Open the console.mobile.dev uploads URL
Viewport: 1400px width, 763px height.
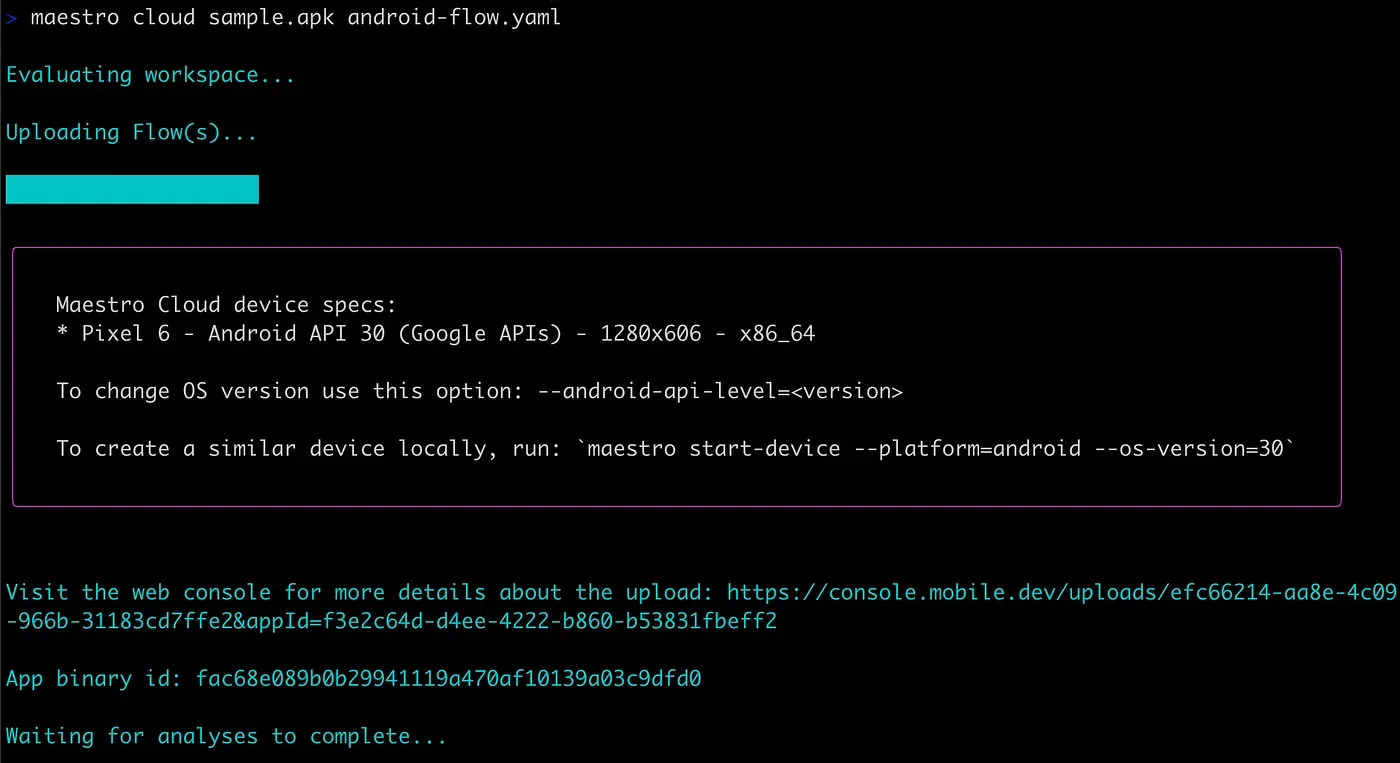click(x=1060, y=592)
